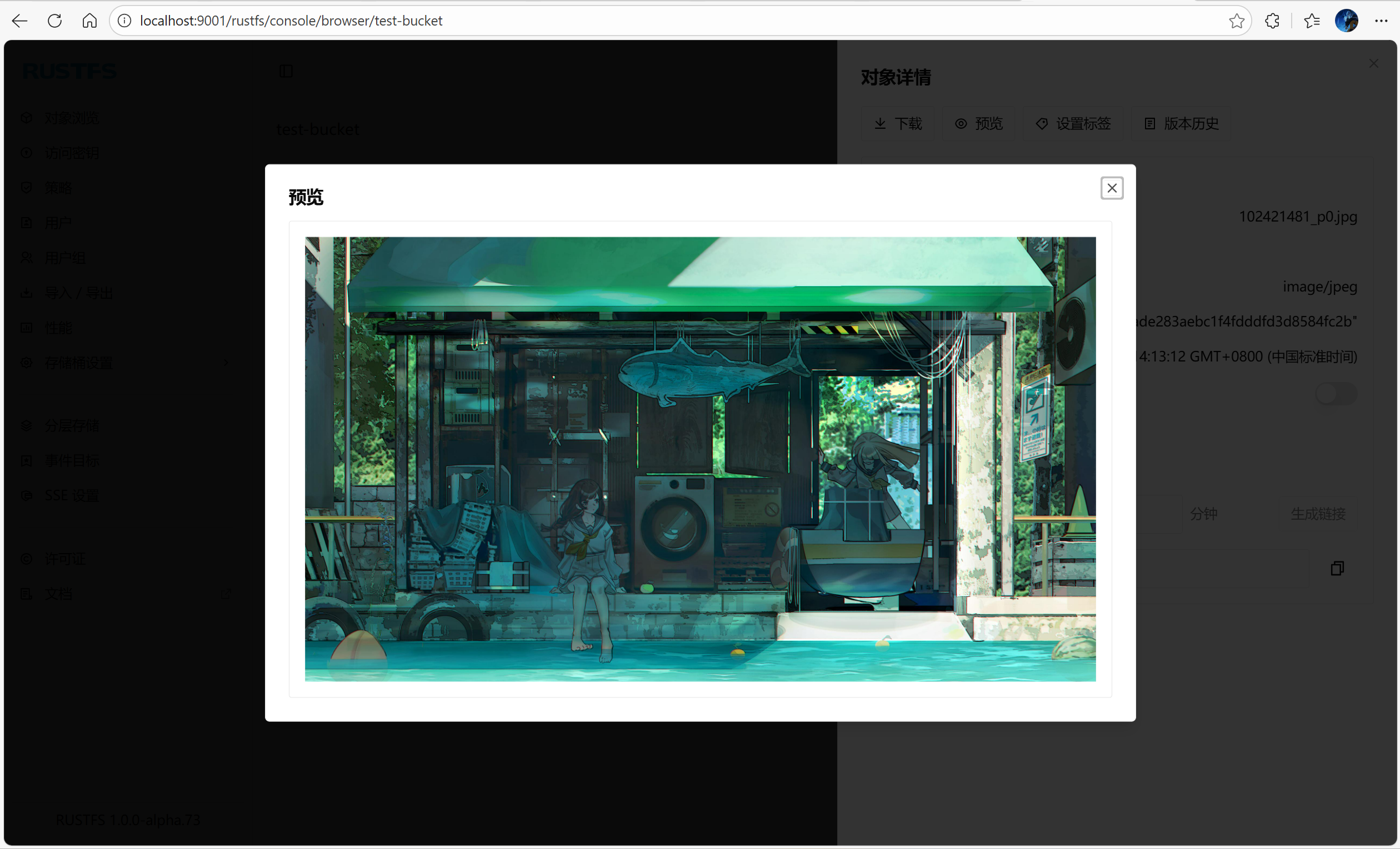Open 用户组 in the sidebar
The width and height of the screenshot is (1400, 849).
pyautogui.click(x=127, y=258)
